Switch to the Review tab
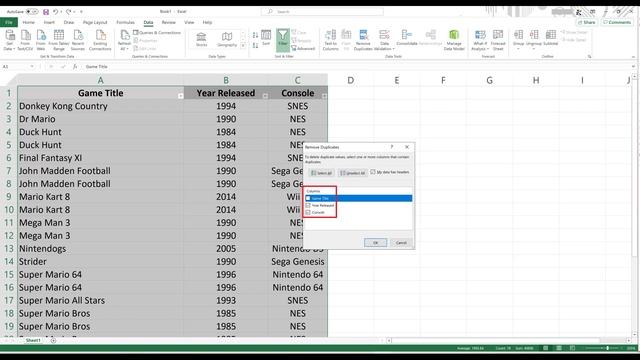Image resolution: width=640 pixels, height=360 pixels. 169,22
